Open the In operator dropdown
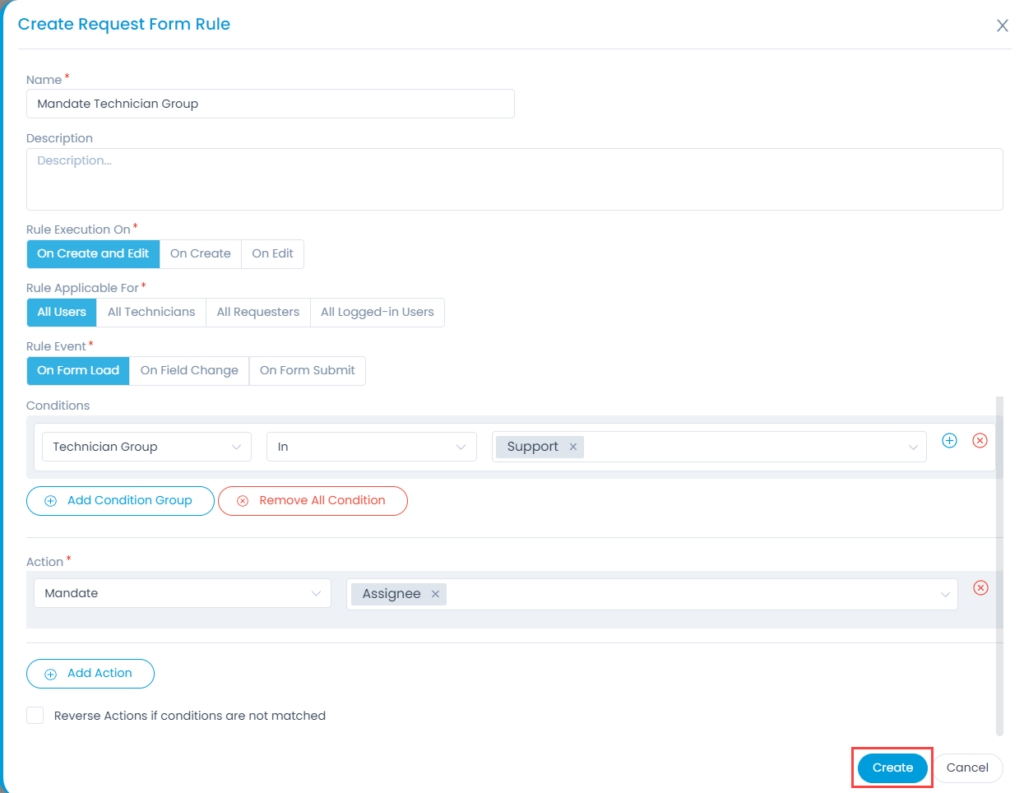 (371, 447)
